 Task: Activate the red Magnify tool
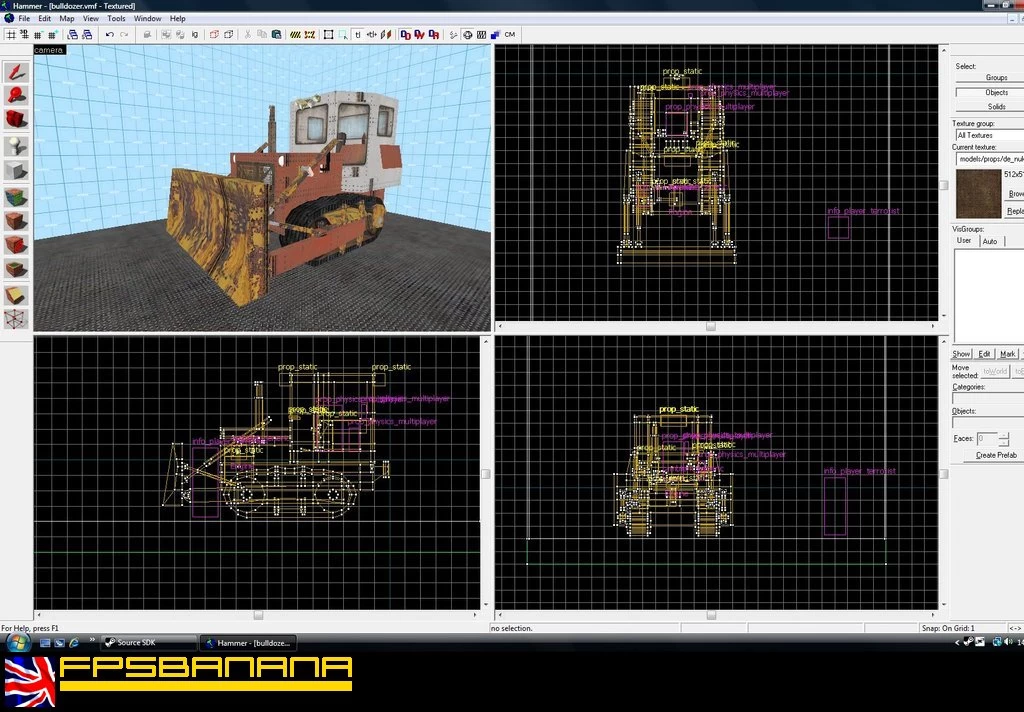[16, 95]
